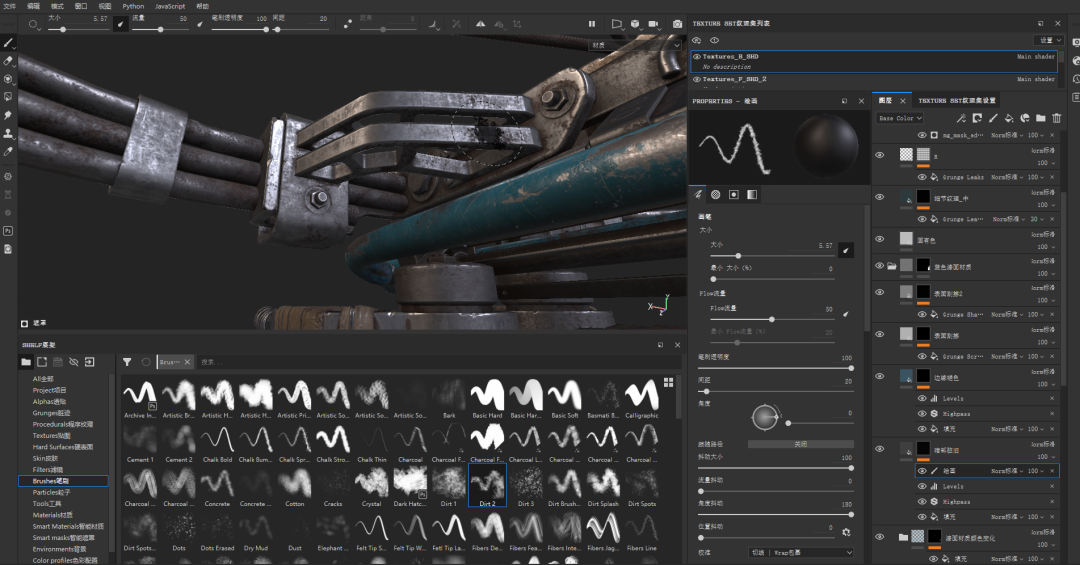Select the Clone stamp tool
Viewport: 1080px width, 565px height.
click(x=8, y=133)
